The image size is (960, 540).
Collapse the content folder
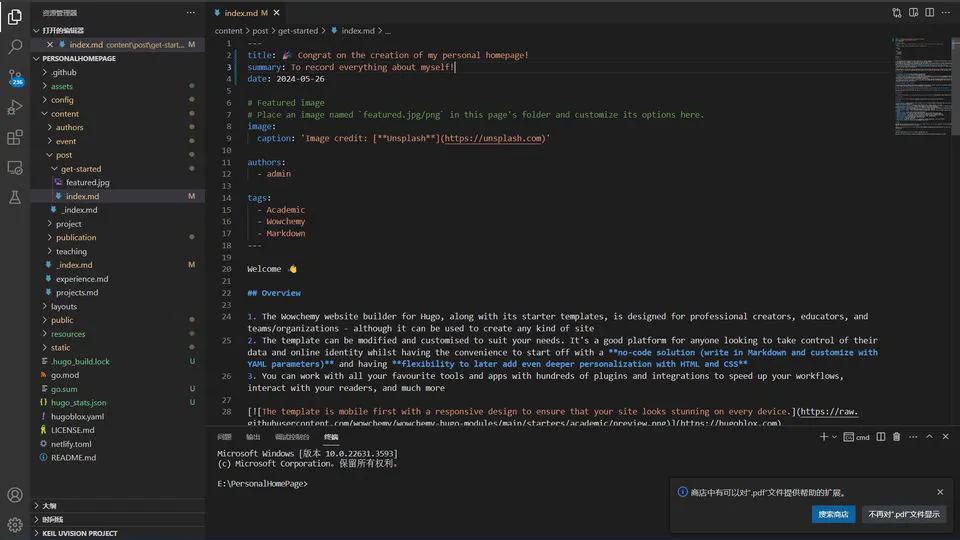click(65, 114)
